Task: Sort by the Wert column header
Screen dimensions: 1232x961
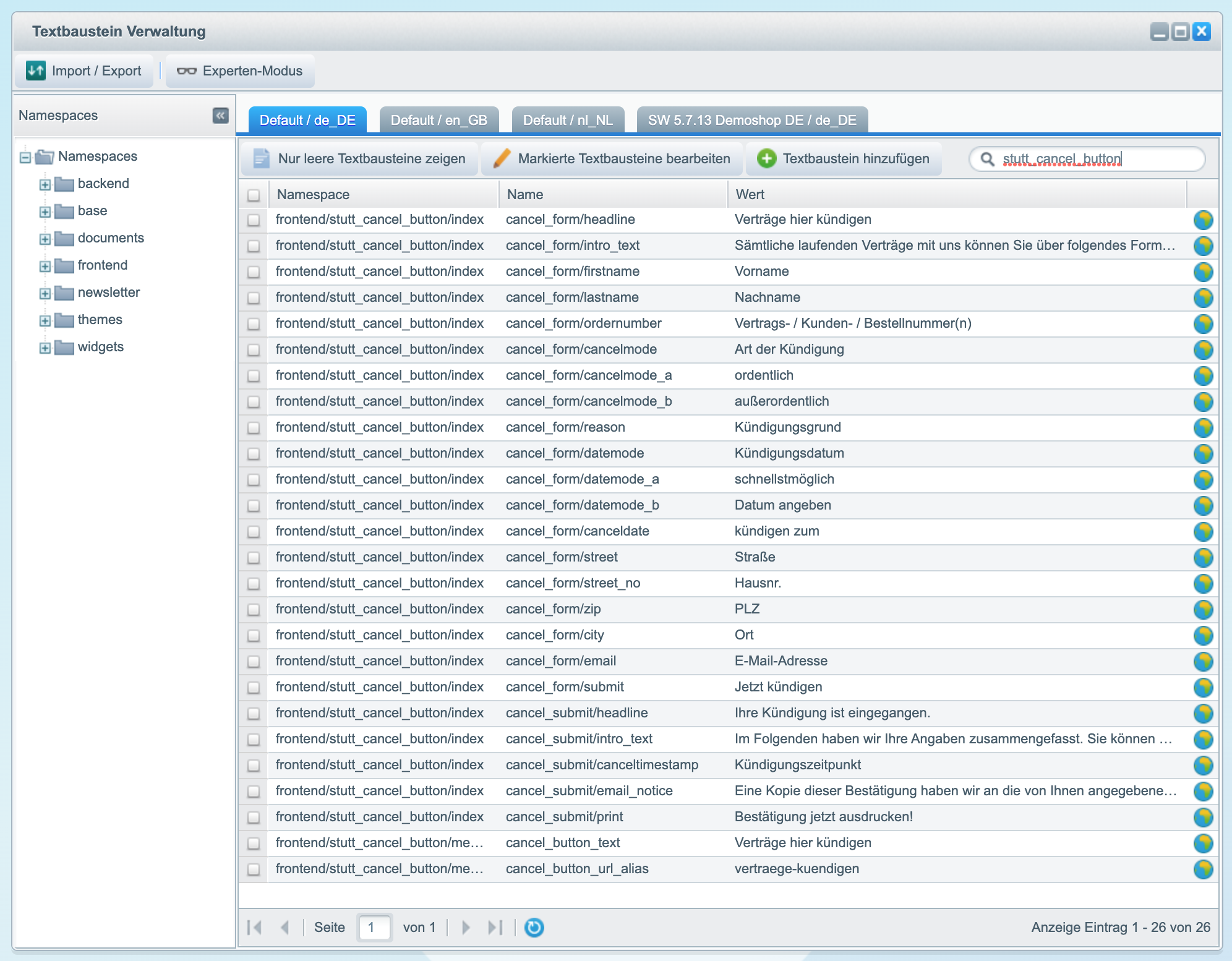Action: 957,195
